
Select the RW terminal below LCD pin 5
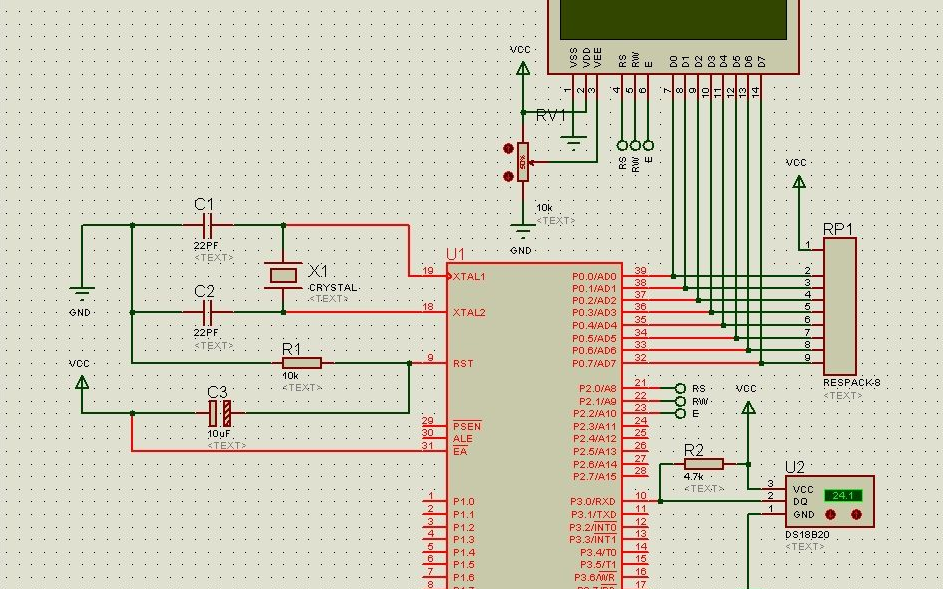pyautogui.click(x=635, y=146)
